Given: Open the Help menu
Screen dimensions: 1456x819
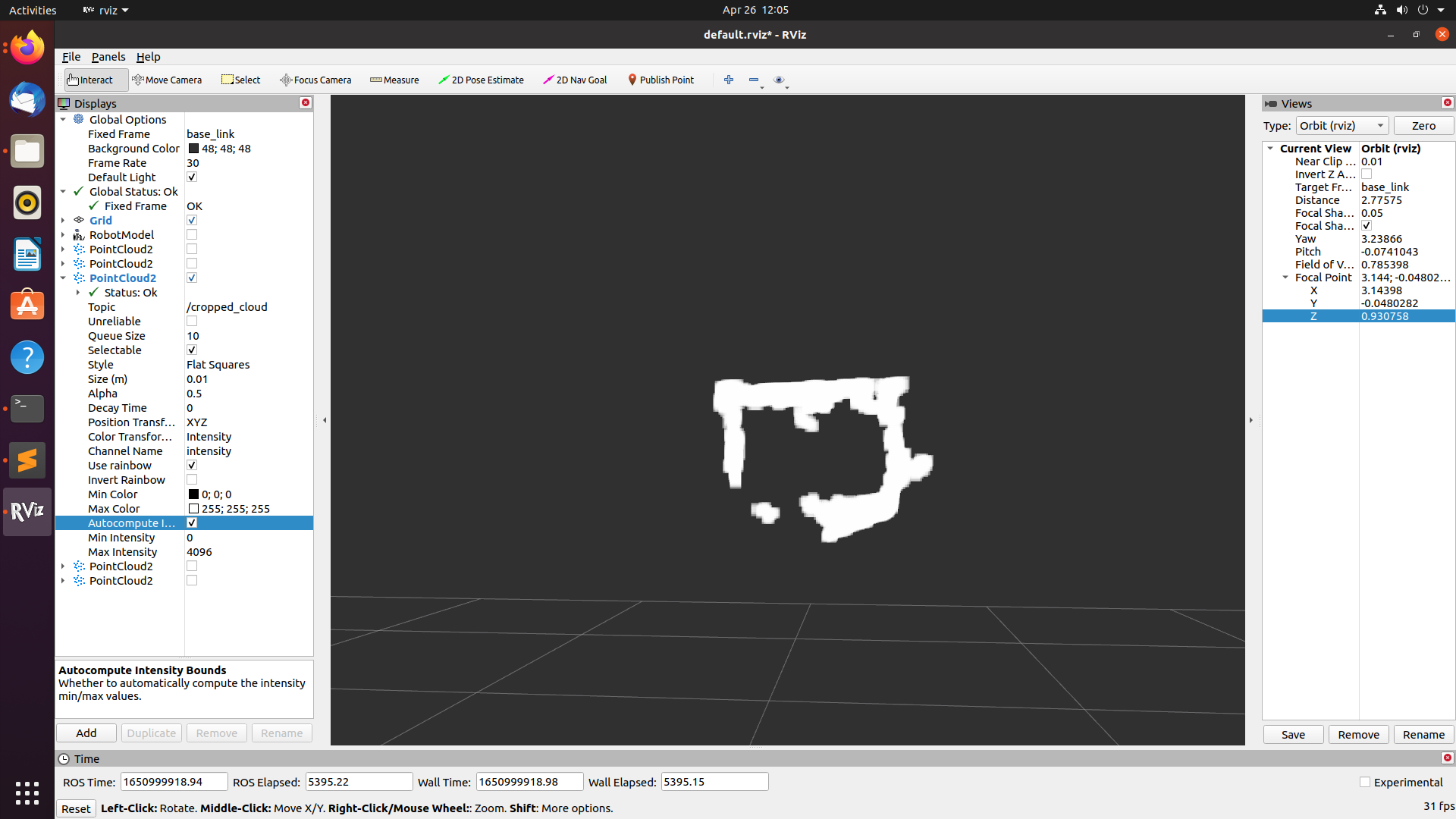Looking at the screenshot, I should pos(148,57).
